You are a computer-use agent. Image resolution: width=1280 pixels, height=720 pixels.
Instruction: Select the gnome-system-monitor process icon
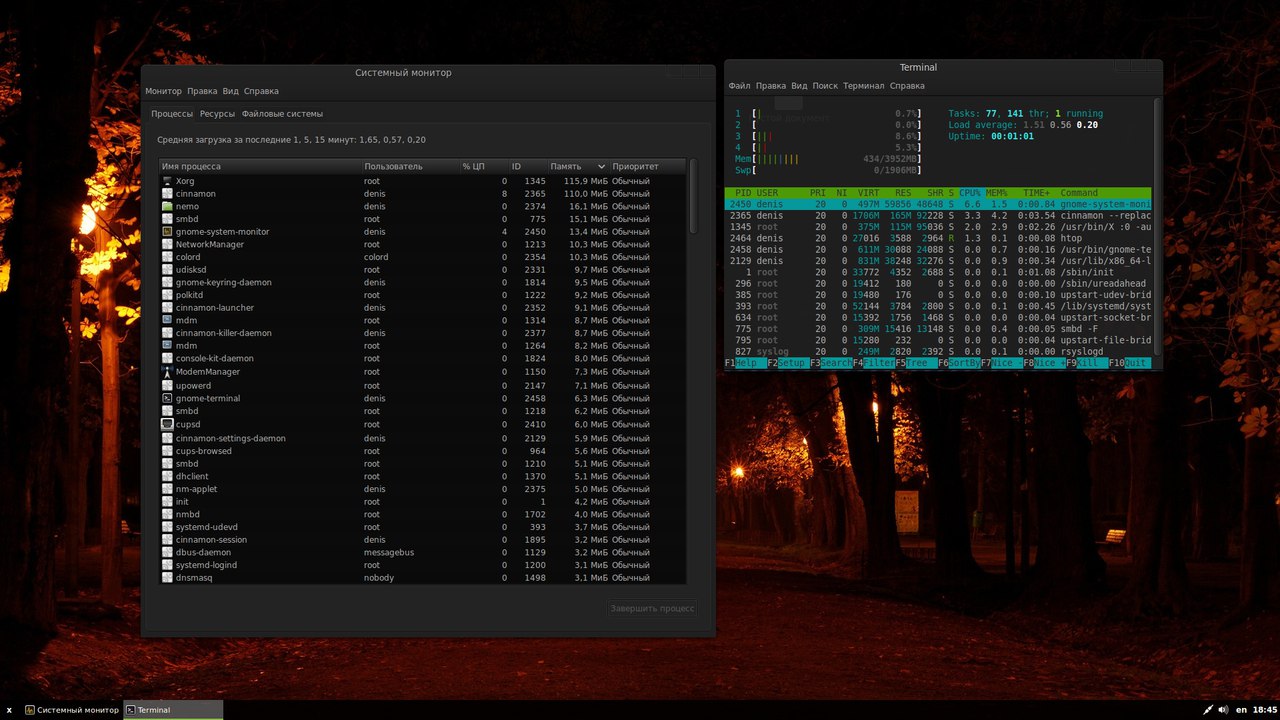[167, 232]
